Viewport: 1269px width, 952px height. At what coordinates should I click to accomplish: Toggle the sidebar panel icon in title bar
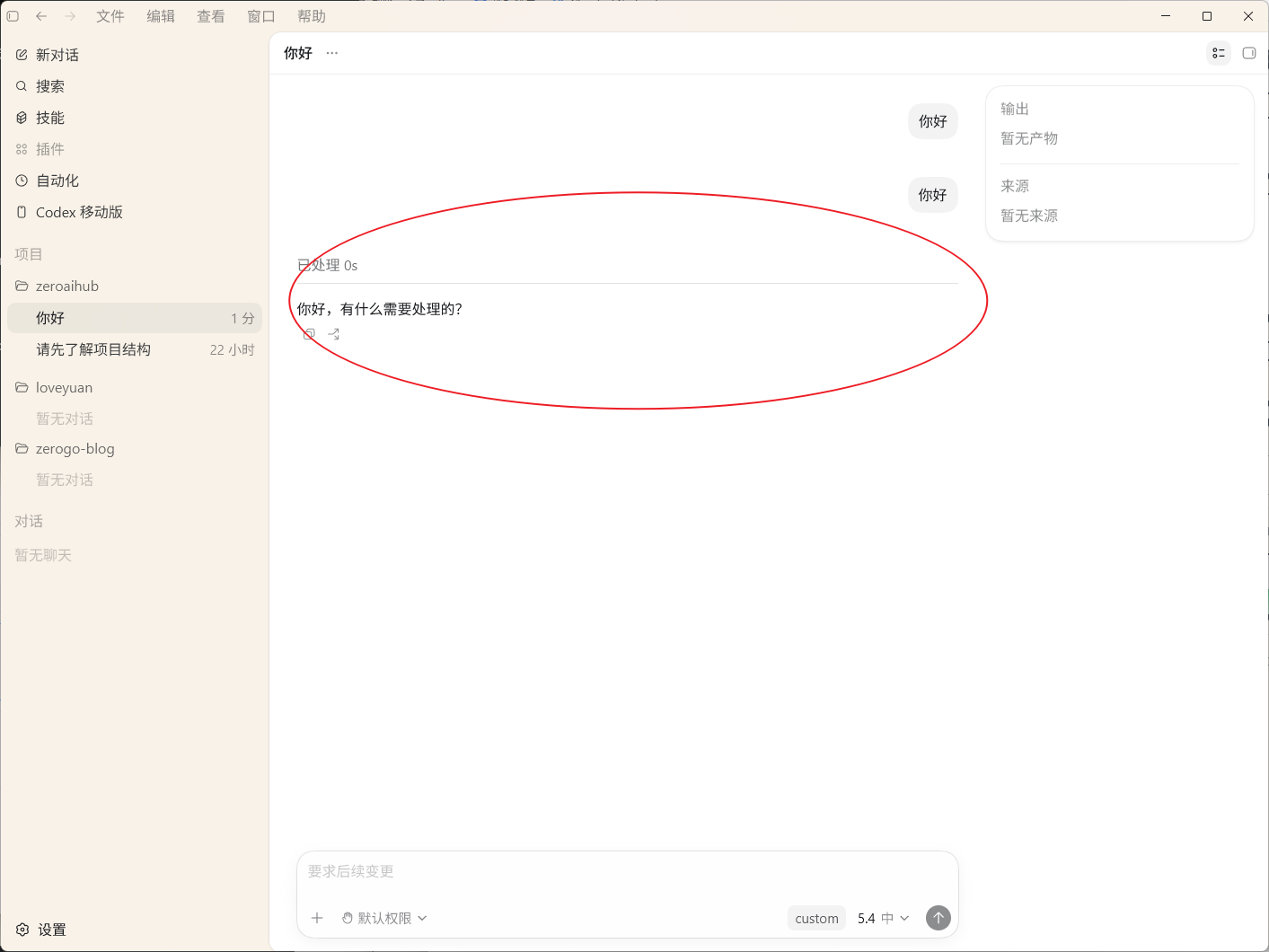[x=13, y=16]
